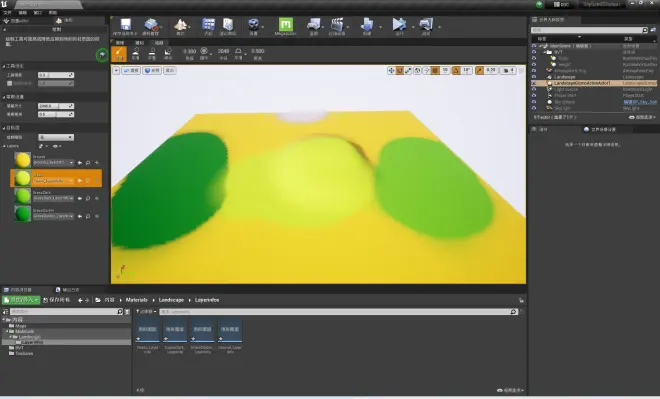Toggle visibility of LandscapeGizmoActiveActor1

click(x=534, y=83)
